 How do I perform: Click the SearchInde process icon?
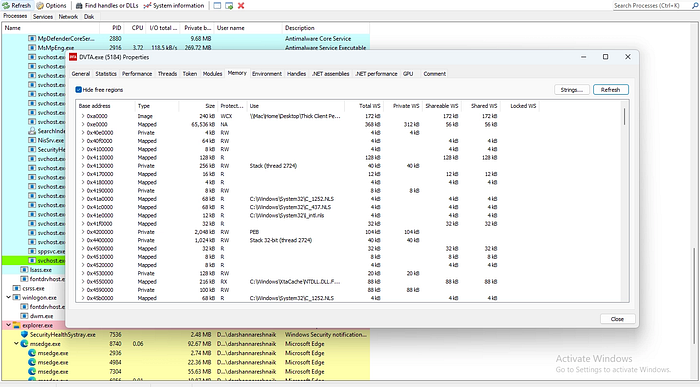(x=32, y=131)
